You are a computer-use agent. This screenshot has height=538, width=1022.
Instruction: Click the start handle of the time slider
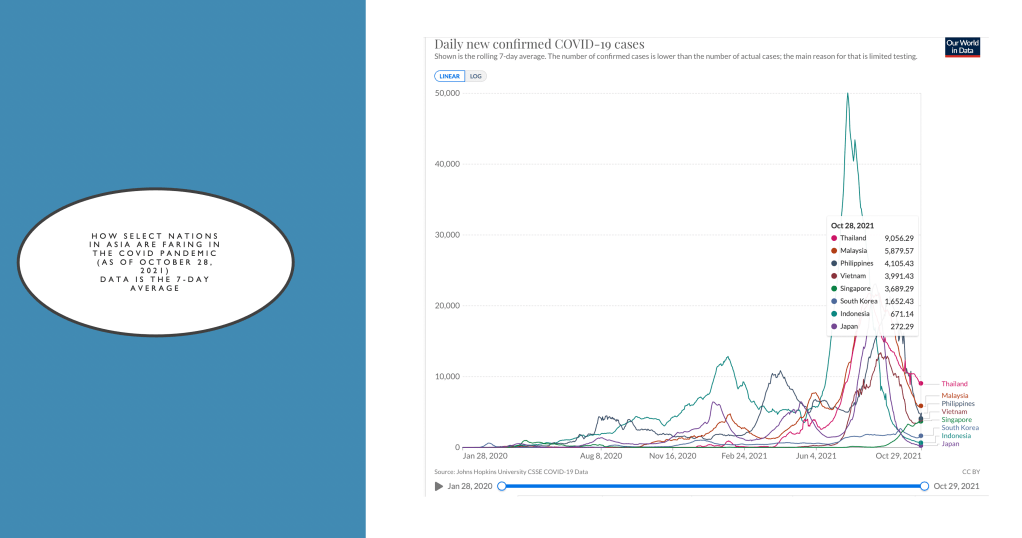tap(501, 486)
